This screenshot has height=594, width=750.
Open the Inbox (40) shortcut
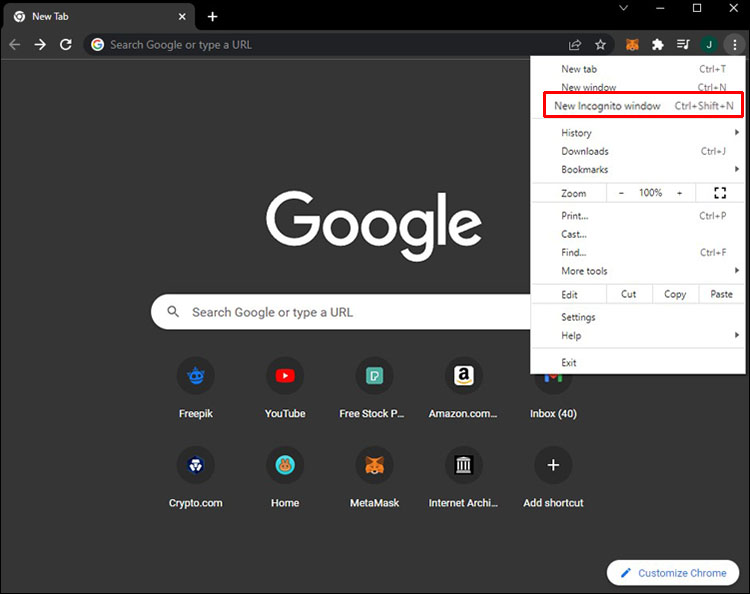[553, 397]
